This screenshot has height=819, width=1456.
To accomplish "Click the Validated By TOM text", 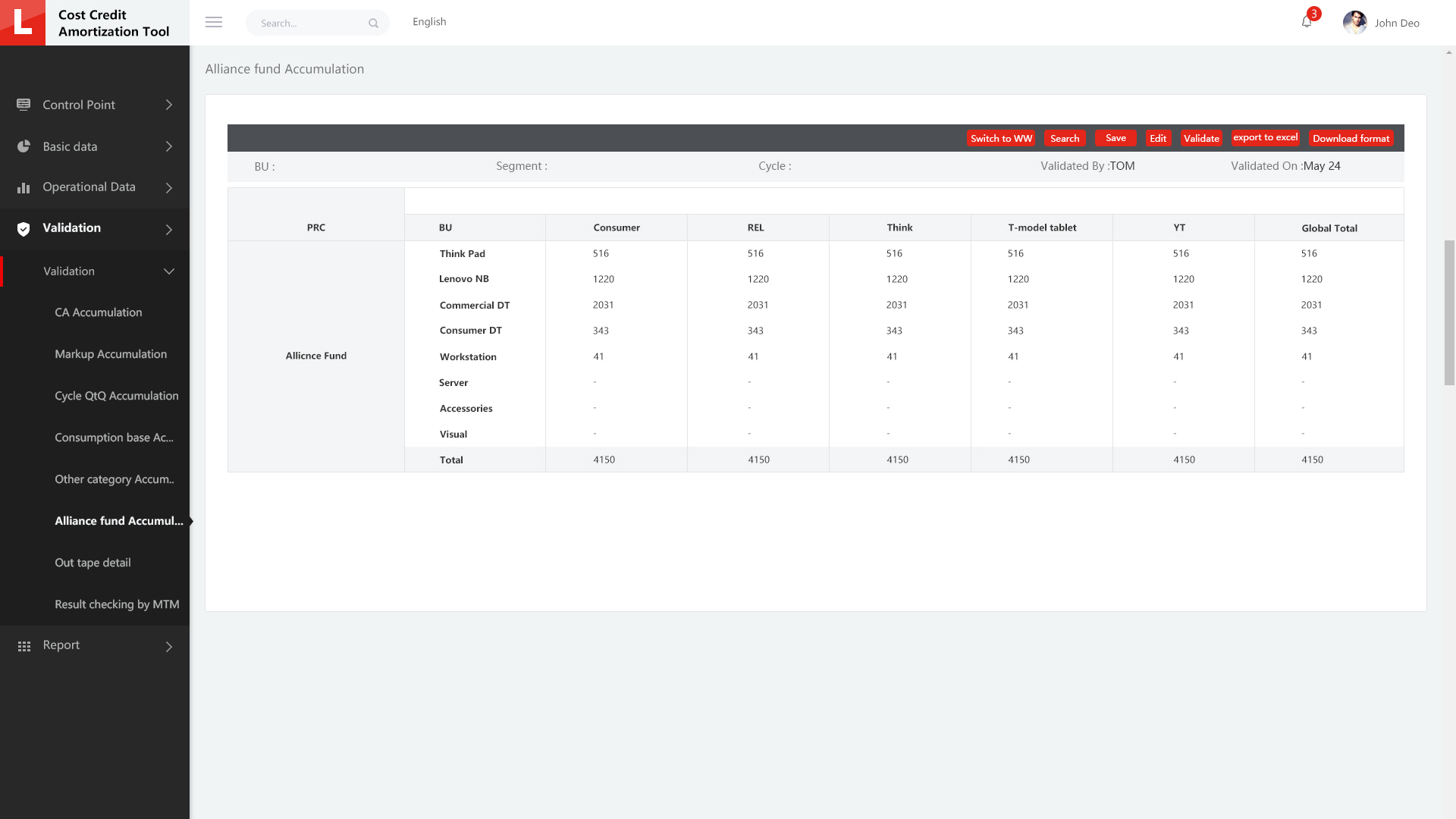I will (x=1087, y=166).
